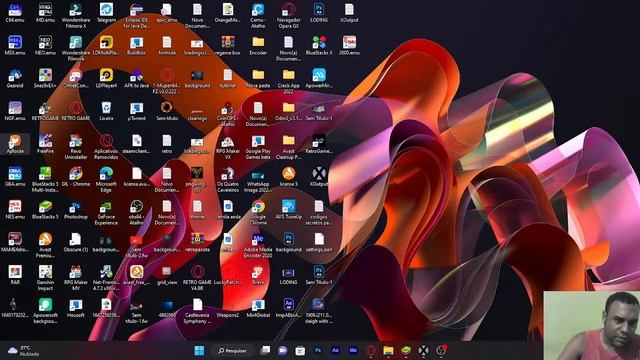Screen dimensions: 640x360
Task: Select the 2600.emu desktop icon
Action: 349,45
